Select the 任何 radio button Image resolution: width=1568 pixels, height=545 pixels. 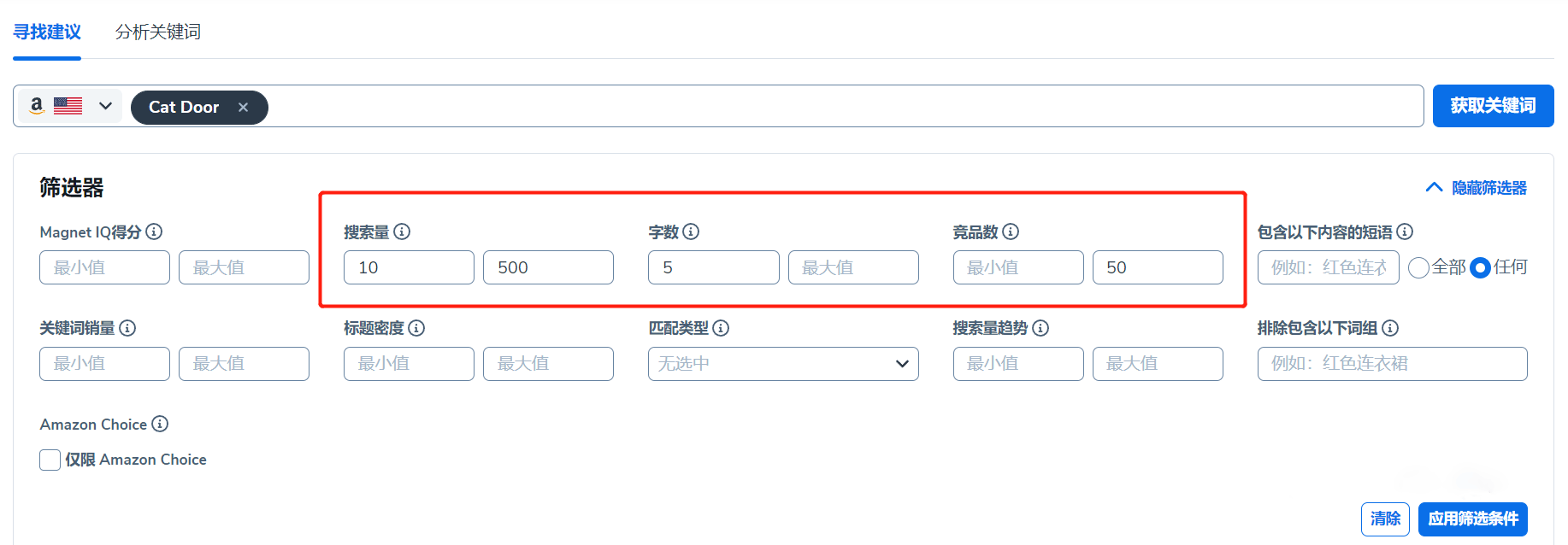tap(1480, 267)
